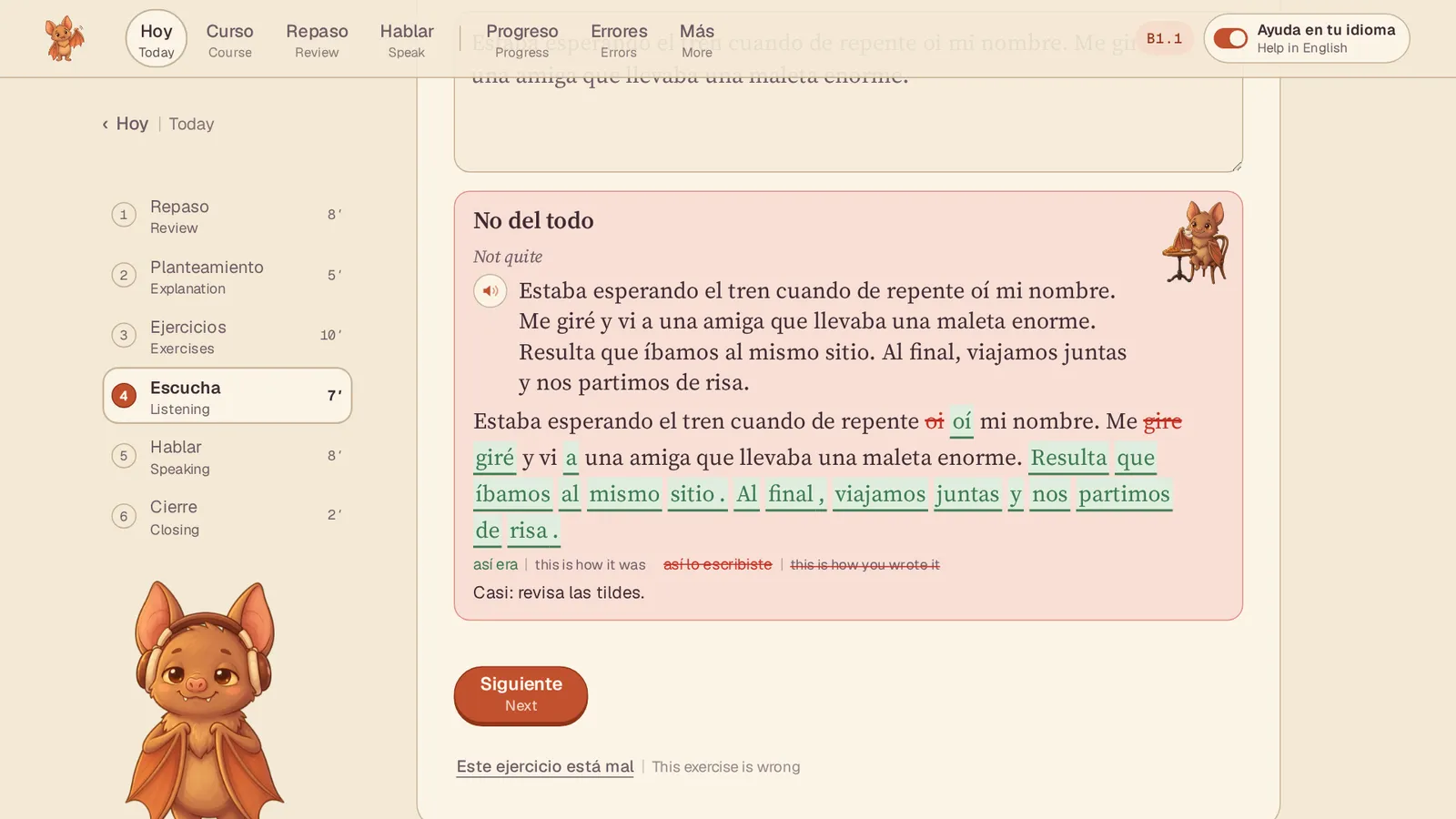Open the Curso Course tab
Image resolution: width=1456 pixels, height=819 pixels.
(229, 40)
